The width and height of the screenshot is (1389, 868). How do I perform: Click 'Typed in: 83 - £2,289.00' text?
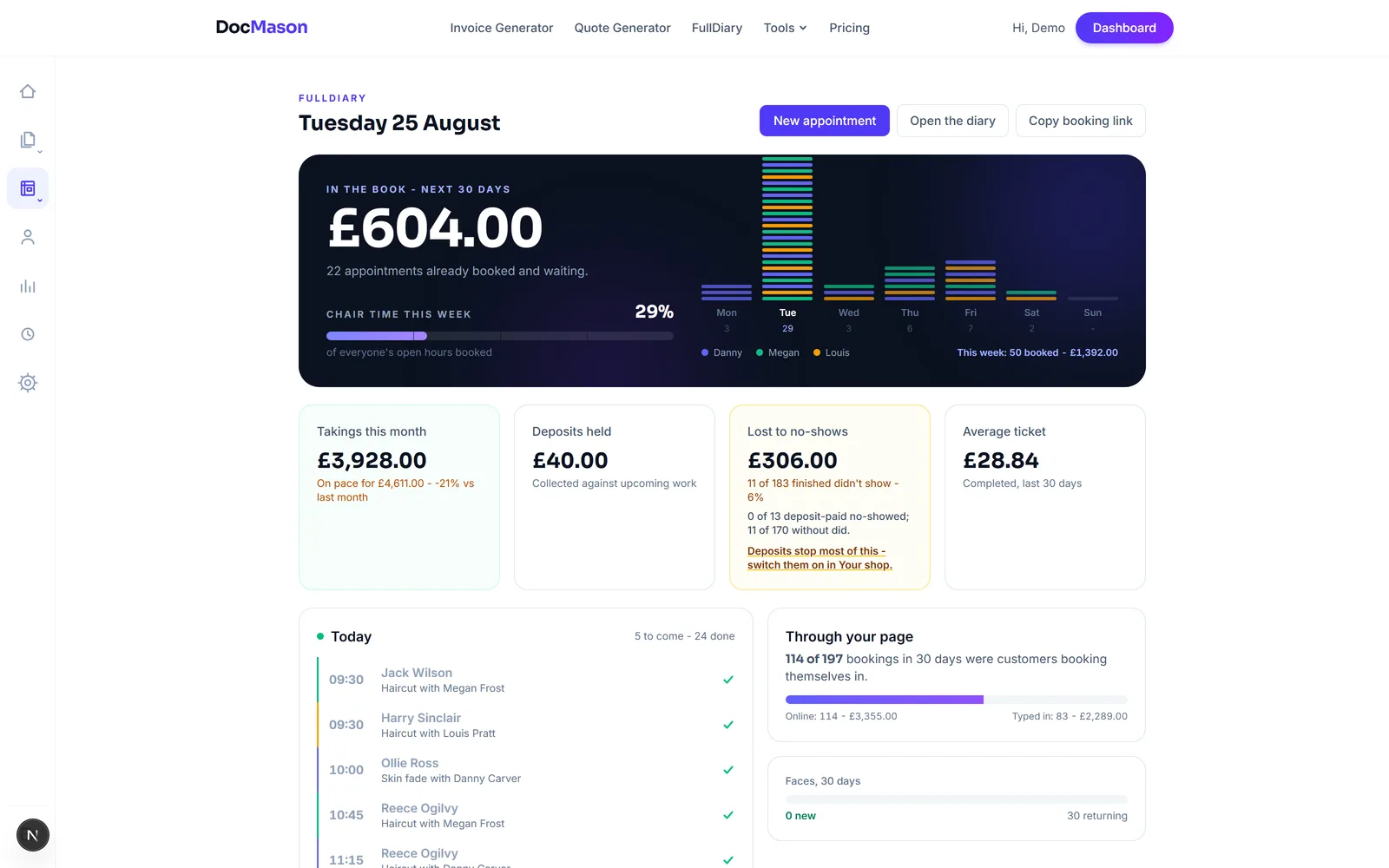1070,716
